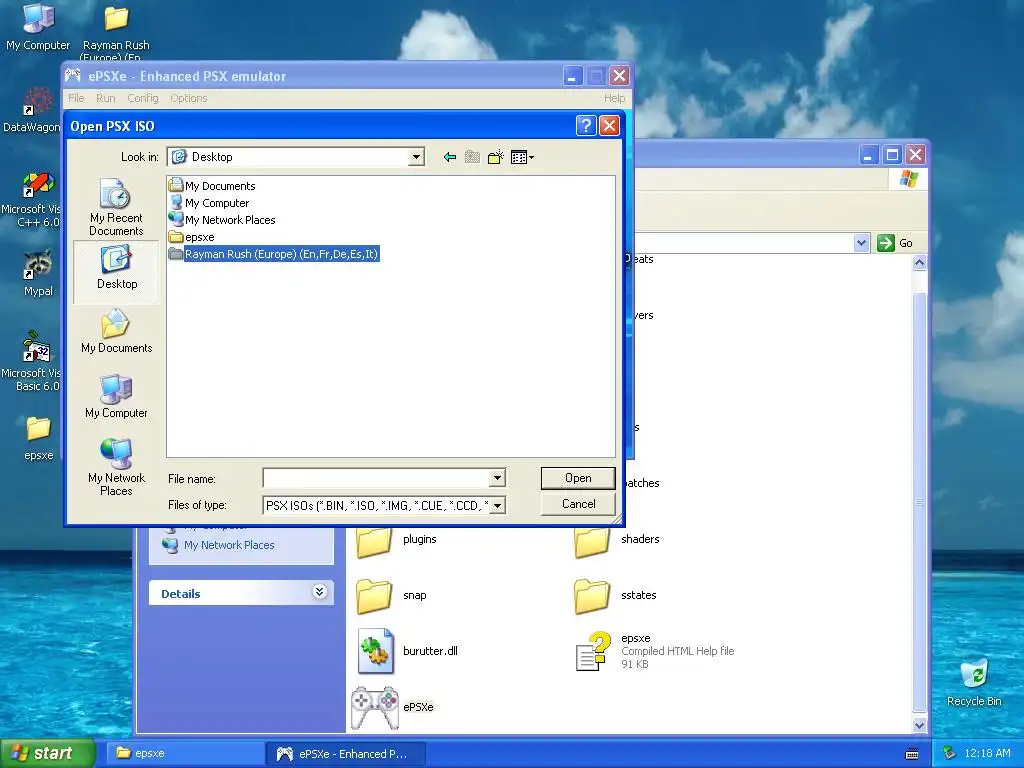Click Mypal desktop shortcut

tap(38, 274)
